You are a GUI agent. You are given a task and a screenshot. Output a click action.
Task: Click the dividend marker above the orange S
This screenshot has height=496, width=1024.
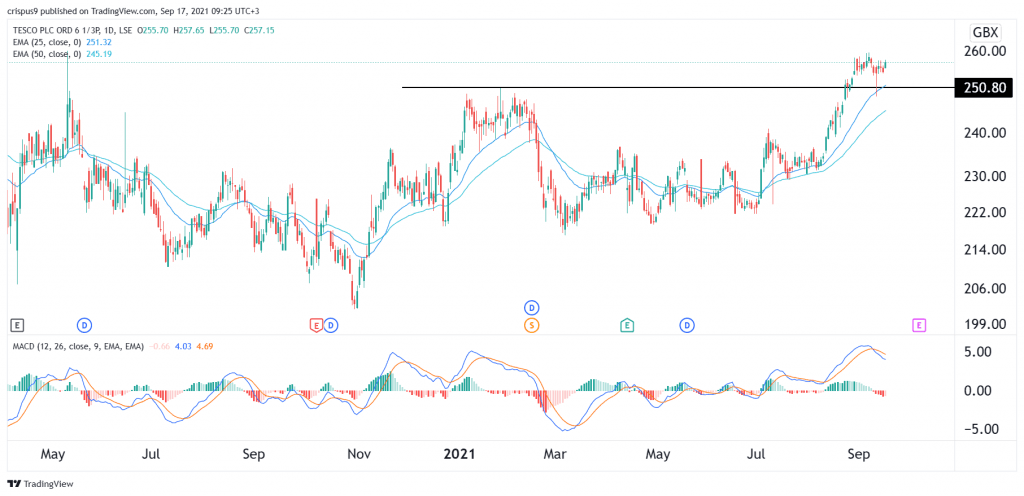(532, 306)
